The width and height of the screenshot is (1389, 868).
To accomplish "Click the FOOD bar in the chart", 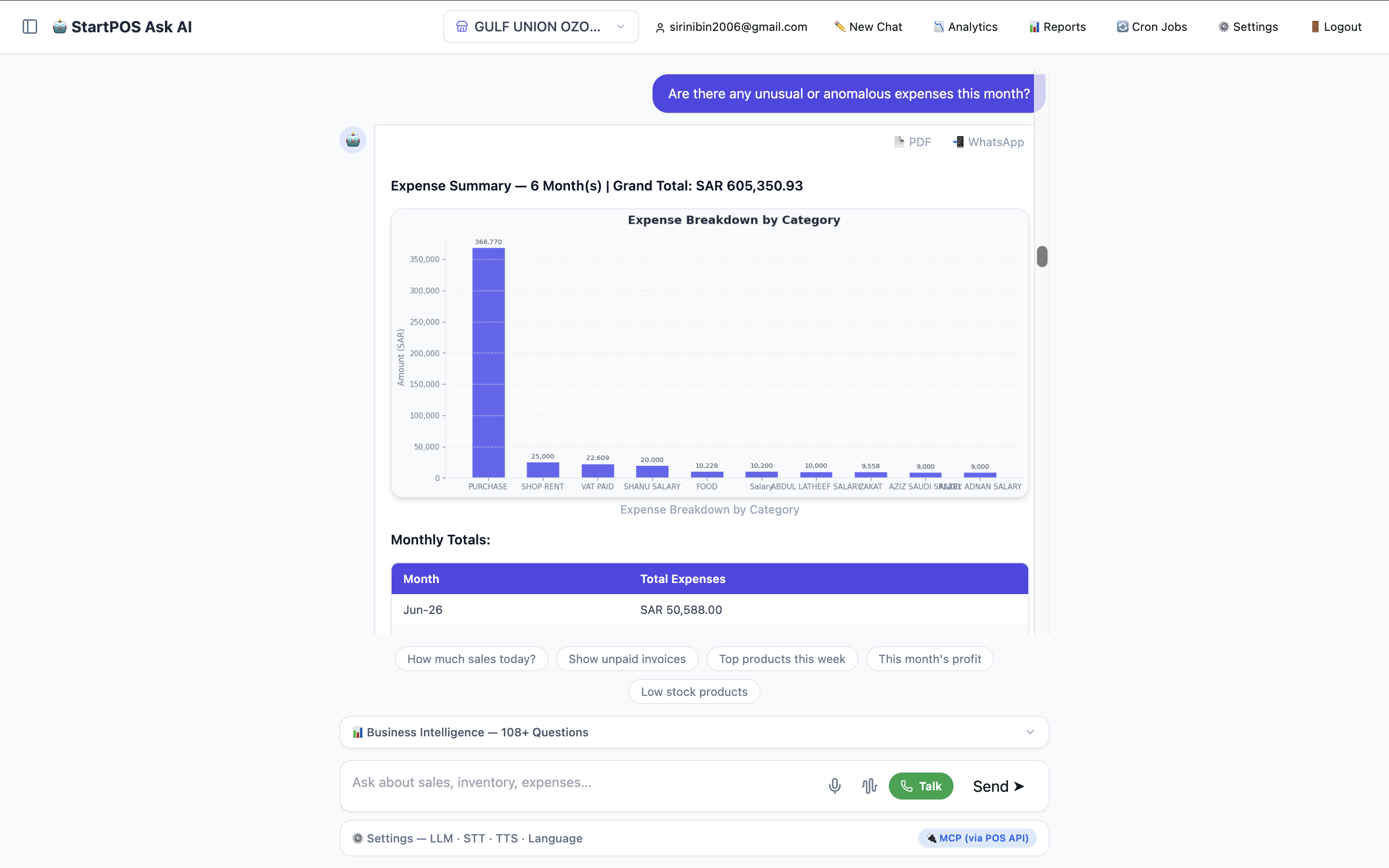I will 707,474.
